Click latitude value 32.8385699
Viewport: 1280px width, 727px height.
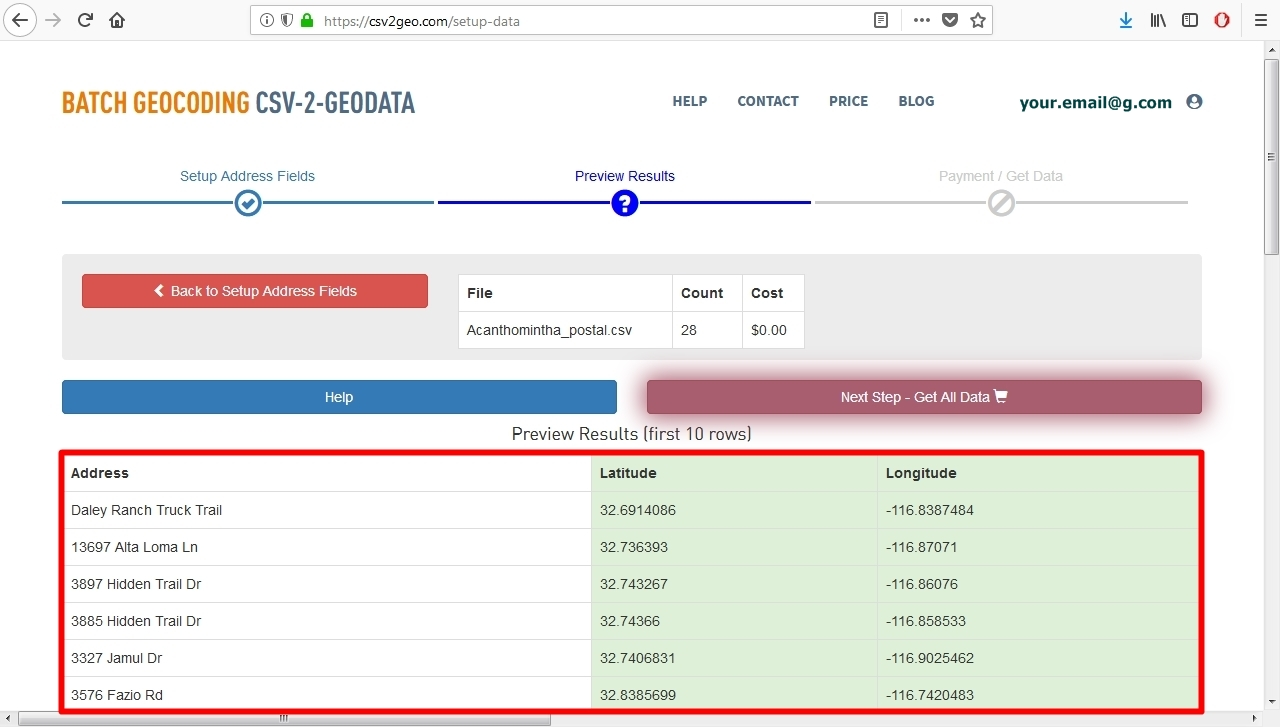point(638,695)
